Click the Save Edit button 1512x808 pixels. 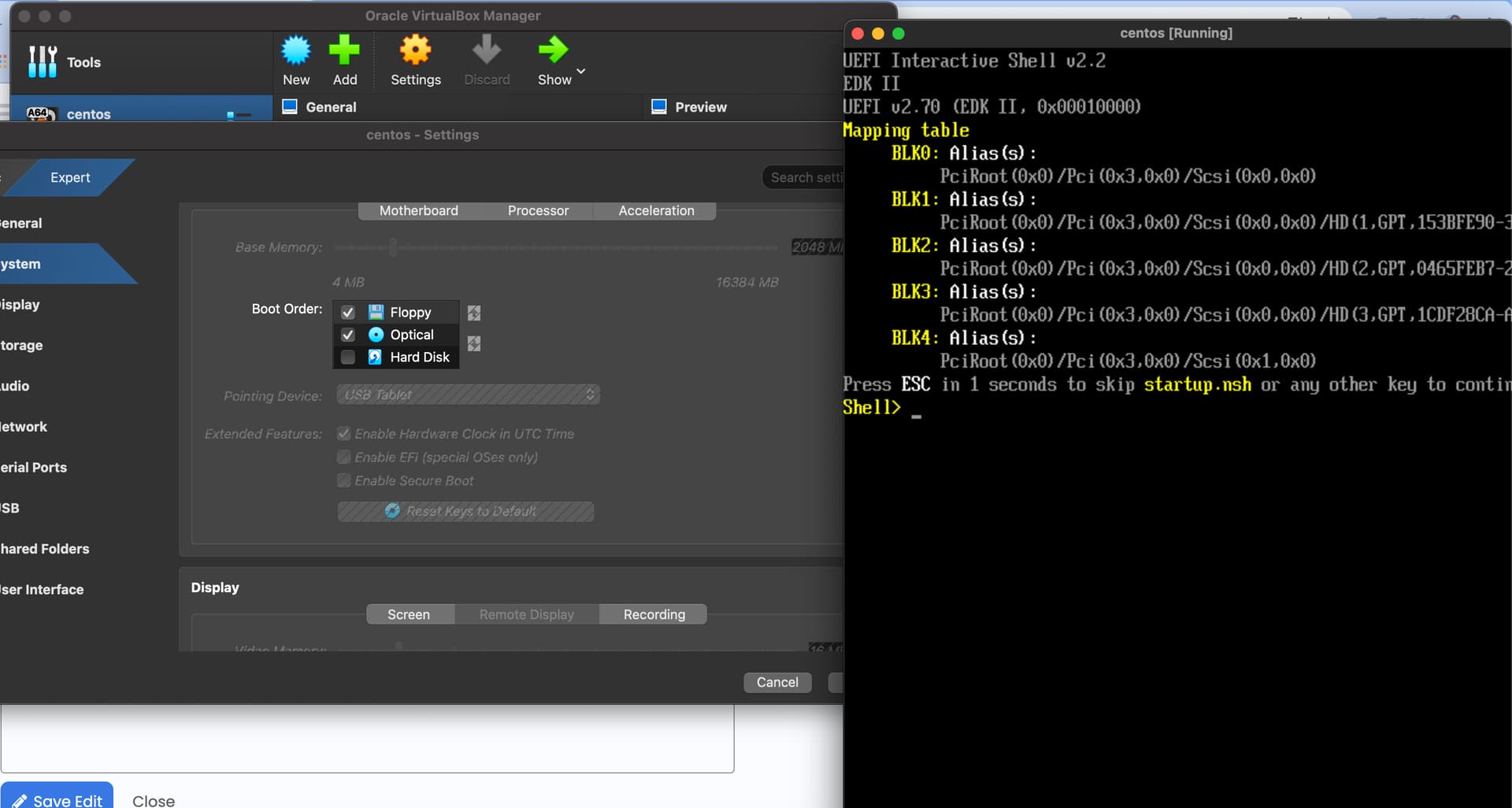[x=57, y=795]
